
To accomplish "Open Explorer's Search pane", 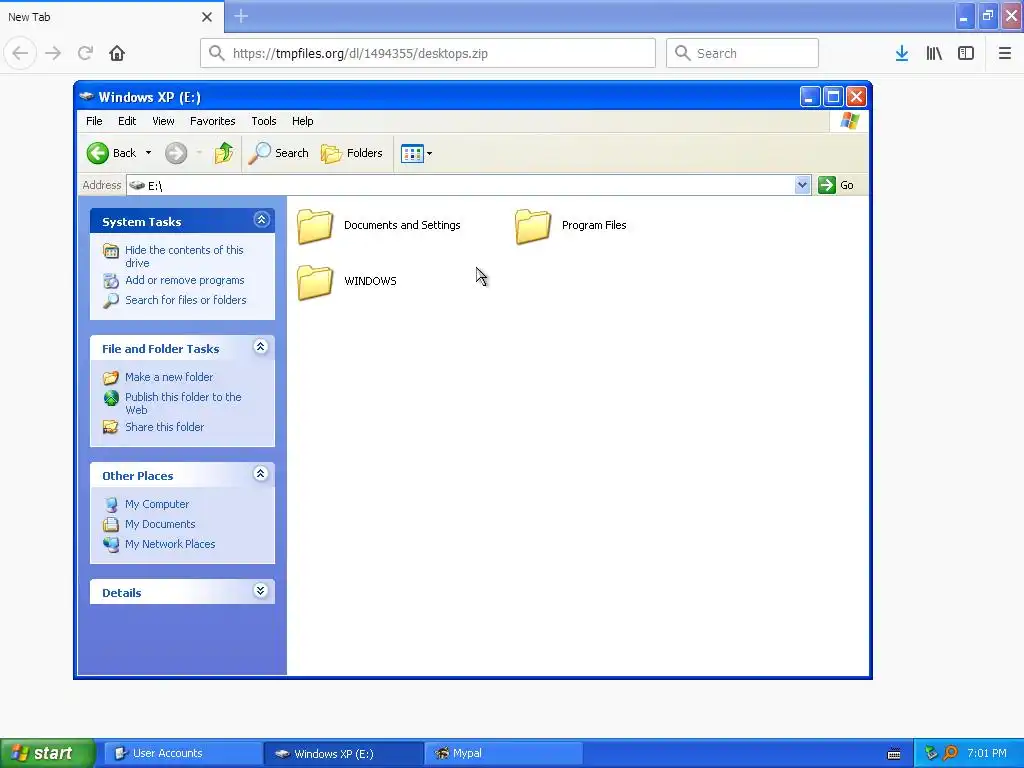I will click(279, 153).
